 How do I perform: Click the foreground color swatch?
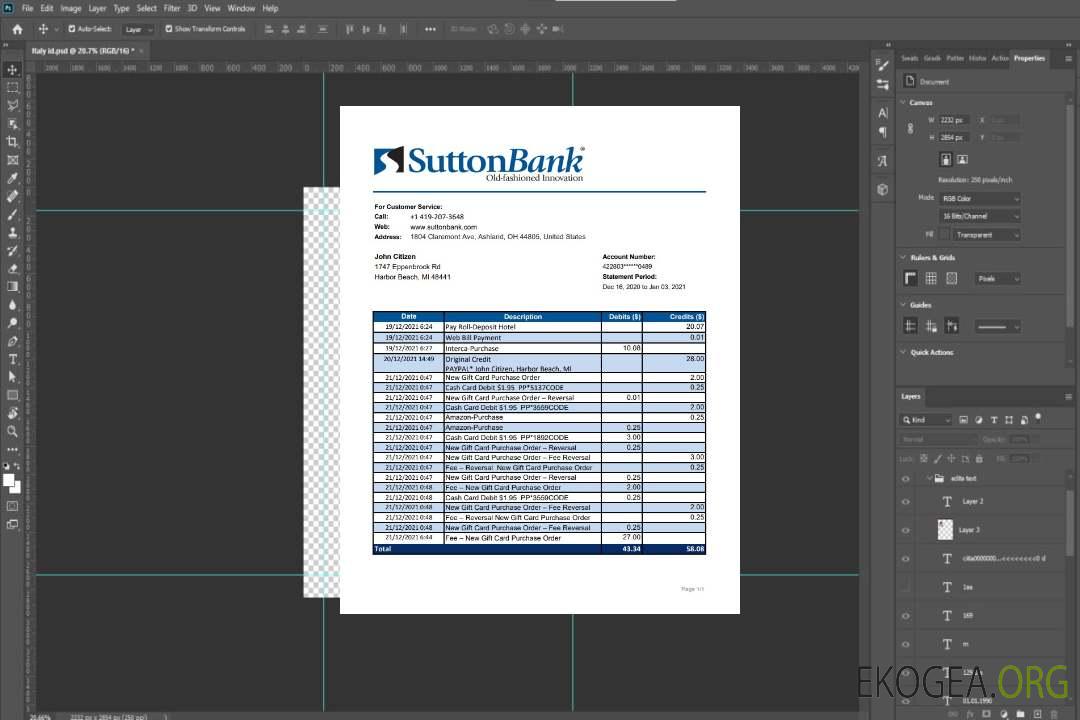coord(9,480)
